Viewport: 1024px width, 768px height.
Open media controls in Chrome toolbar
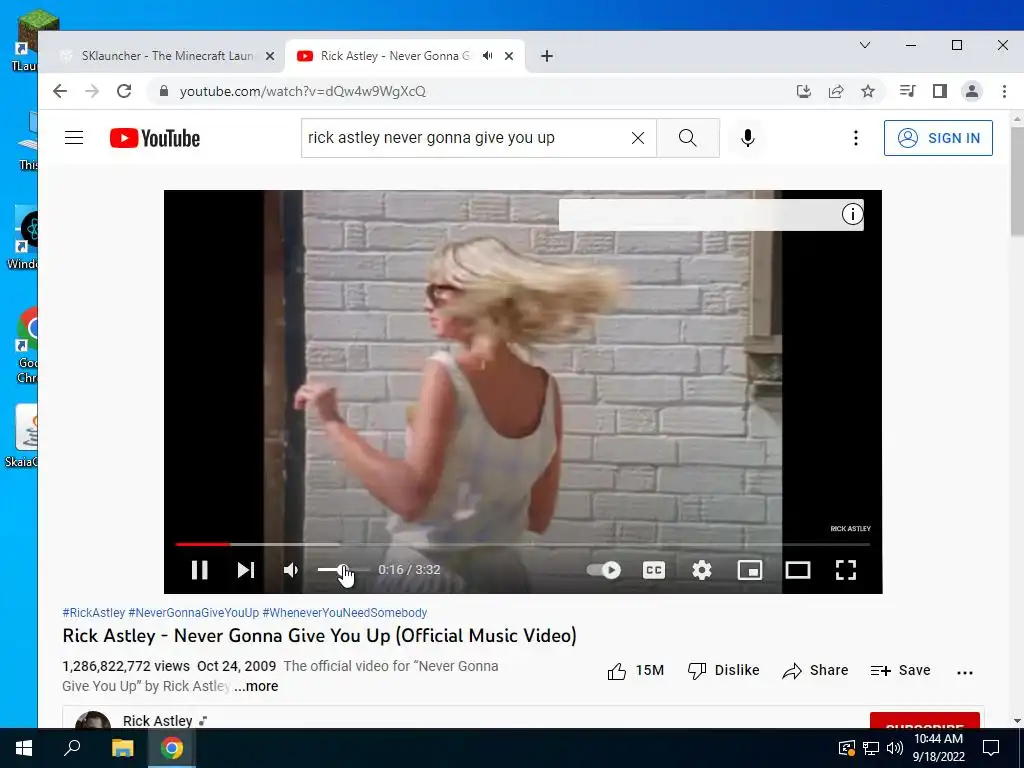point(908,91)
